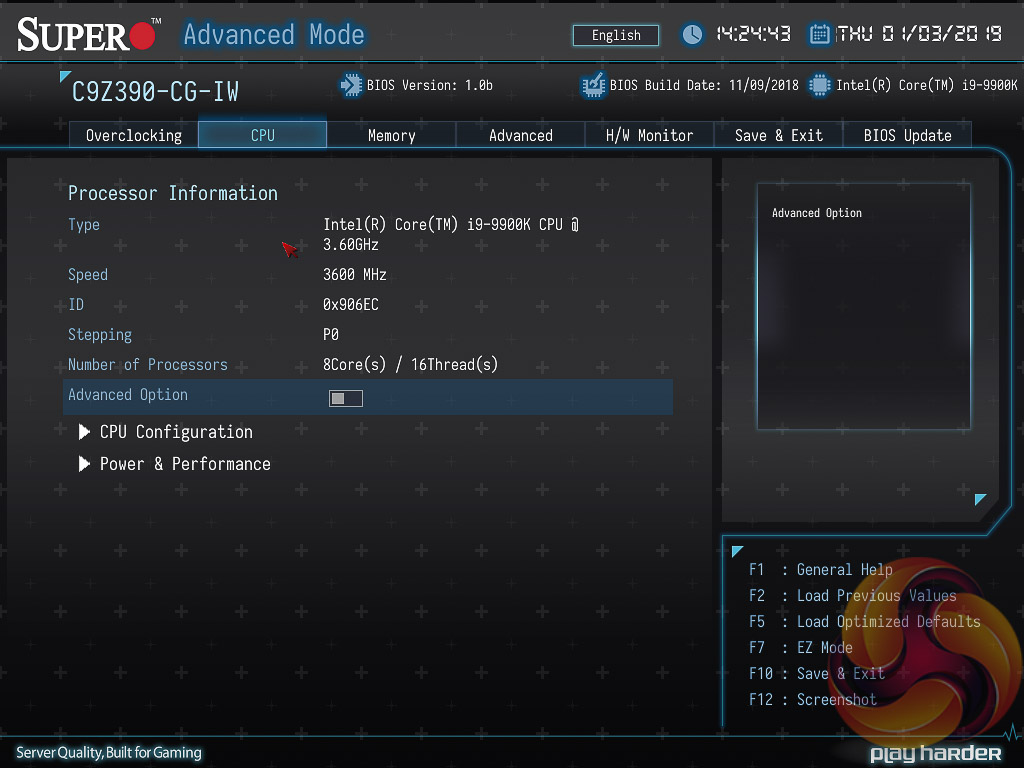Open the Memory tab
The width and height of the screenshot is (1024, 768).
coord(391,135)
